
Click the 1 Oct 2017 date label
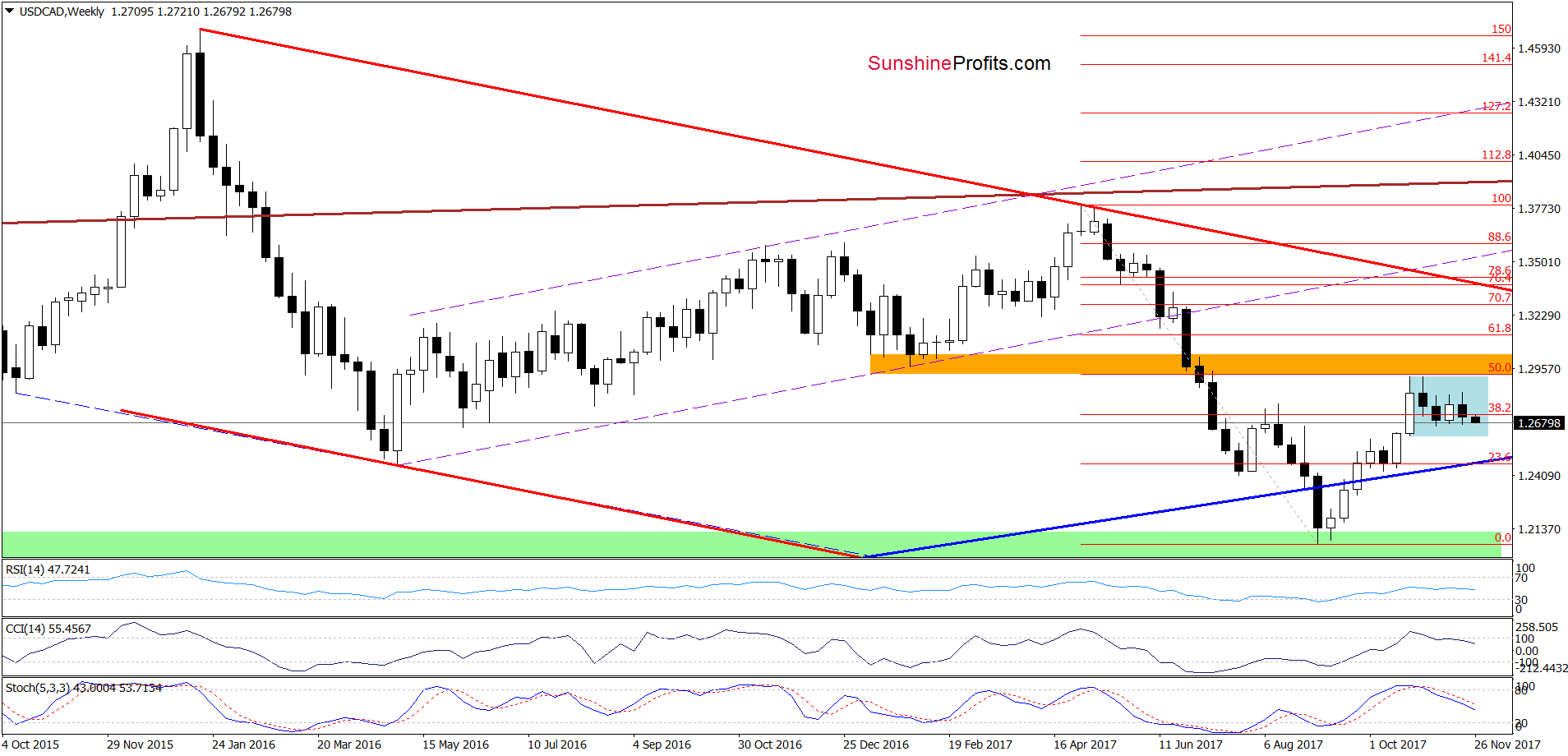click(x=1398, y=744)
